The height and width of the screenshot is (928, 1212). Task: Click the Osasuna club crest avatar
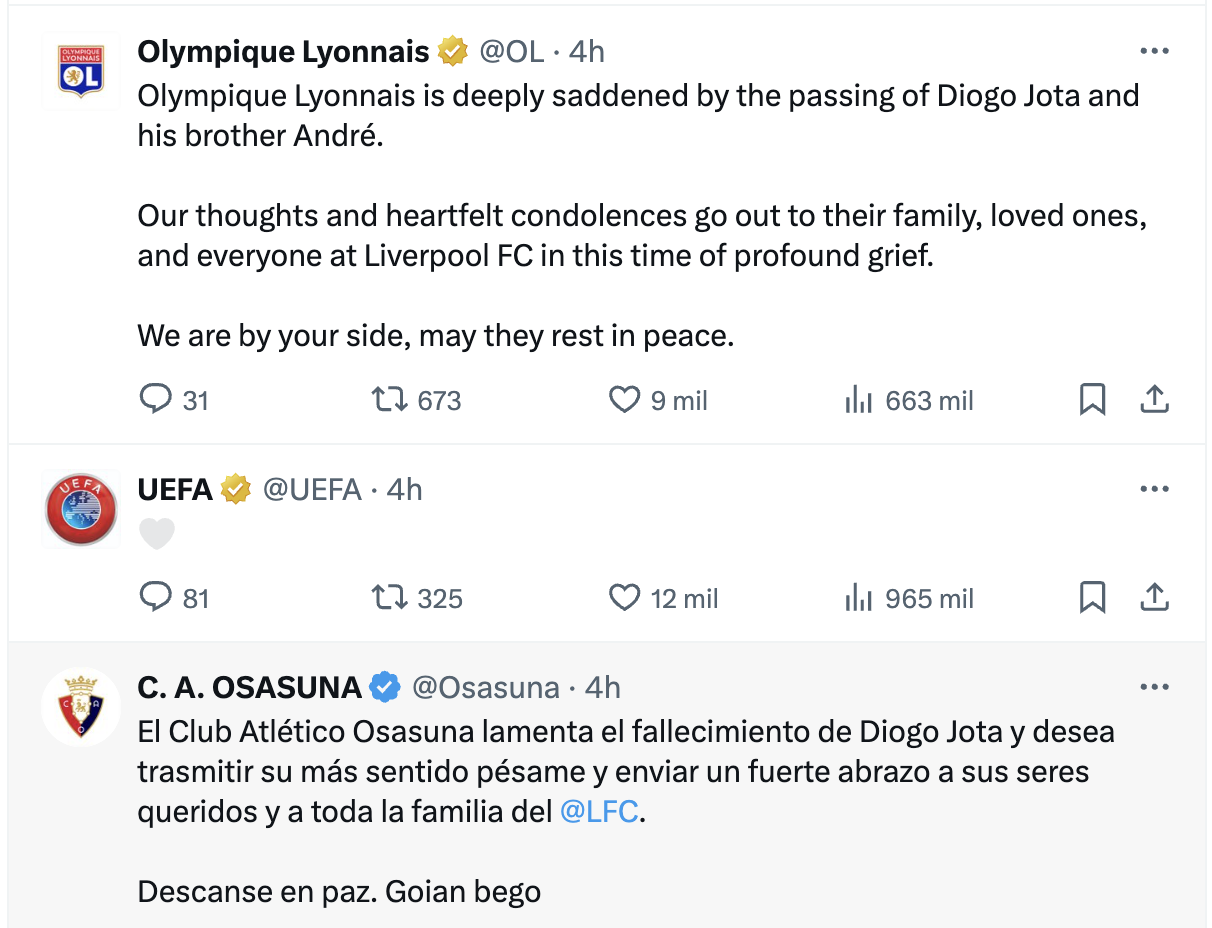[81, 707]
